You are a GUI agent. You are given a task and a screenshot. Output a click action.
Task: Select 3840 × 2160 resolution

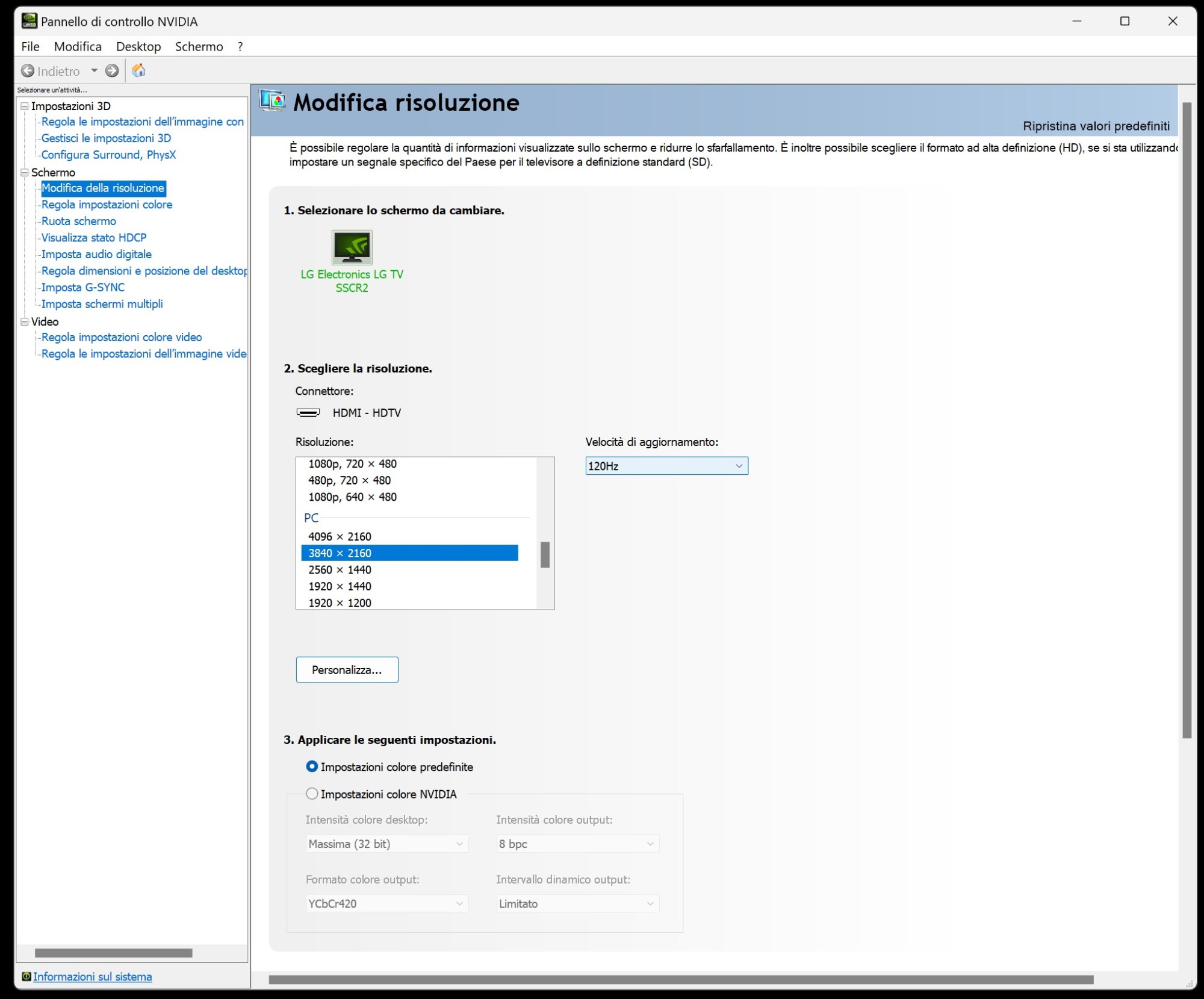tap(409, 553)
